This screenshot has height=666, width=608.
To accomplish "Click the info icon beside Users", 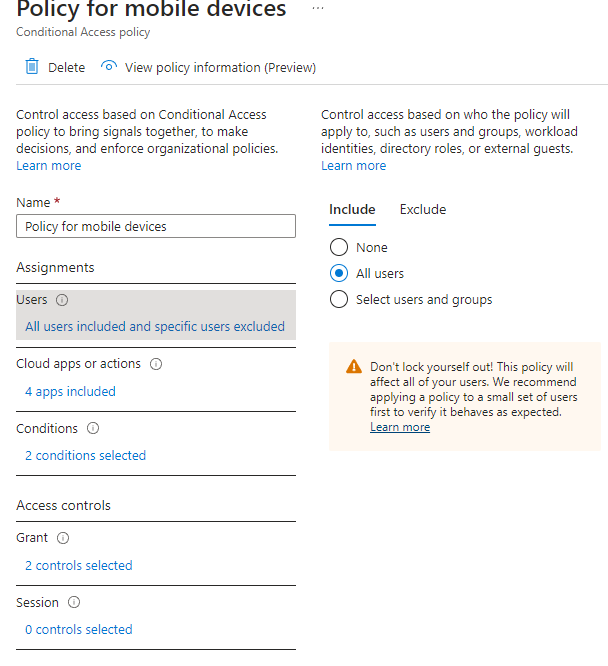I will pos(62,300).
